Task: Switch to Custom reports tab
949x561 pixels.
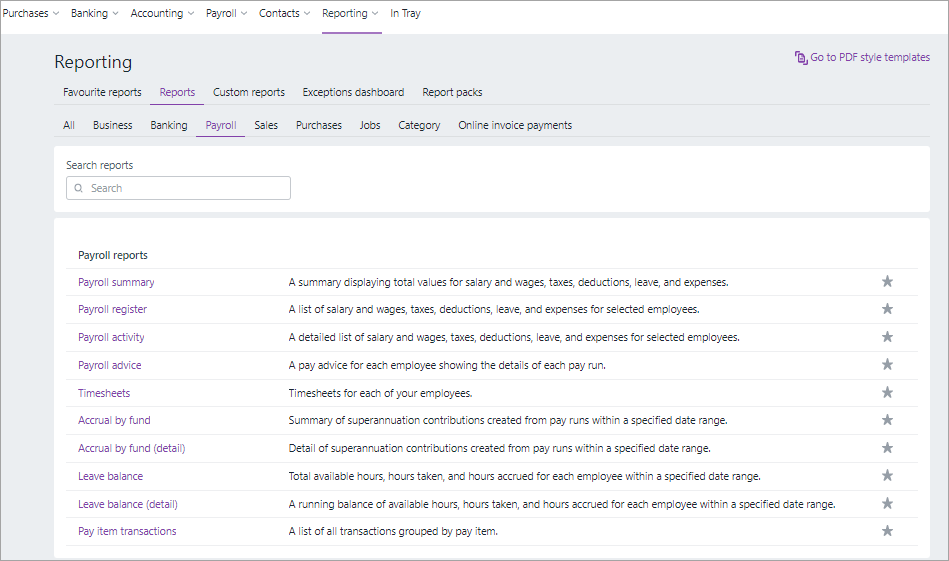Action: click(x=249, y=92)
